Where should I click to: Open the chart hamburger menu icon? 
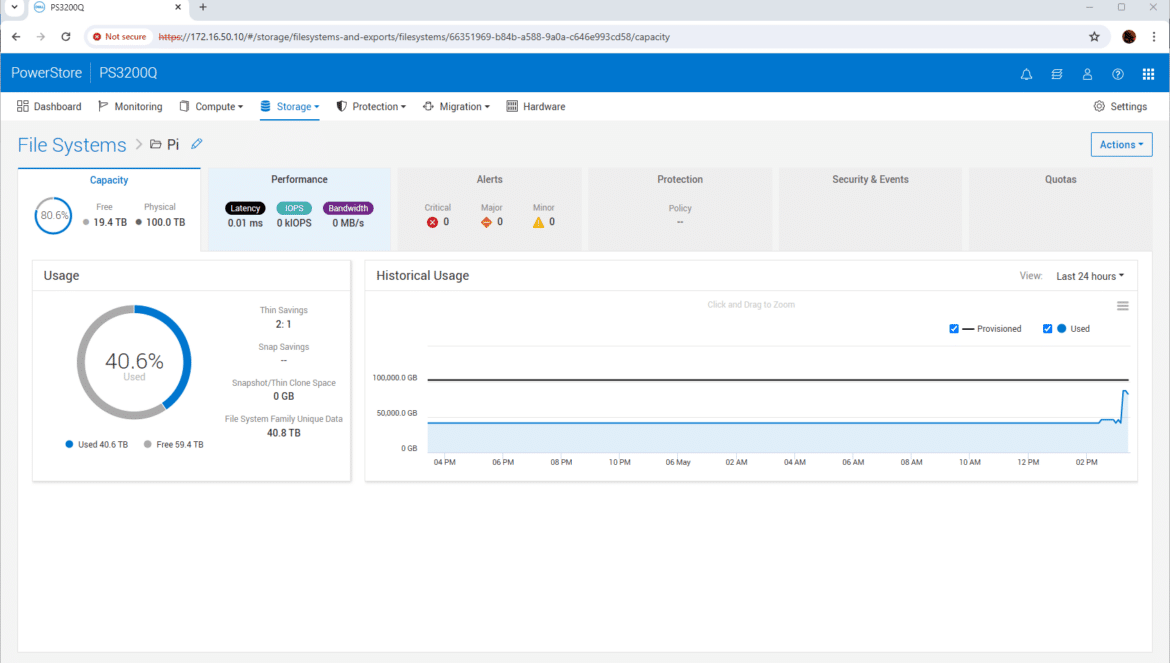(1122, 306)
